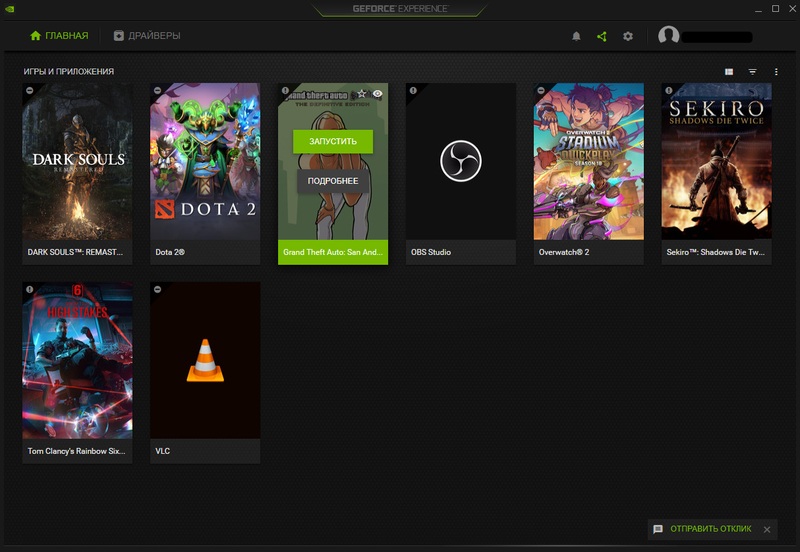The height and width of the screenshot is (552, 800).
Task: Toggle the favorite star on Grand Theft Auto
Action: (x=362, y=93)
